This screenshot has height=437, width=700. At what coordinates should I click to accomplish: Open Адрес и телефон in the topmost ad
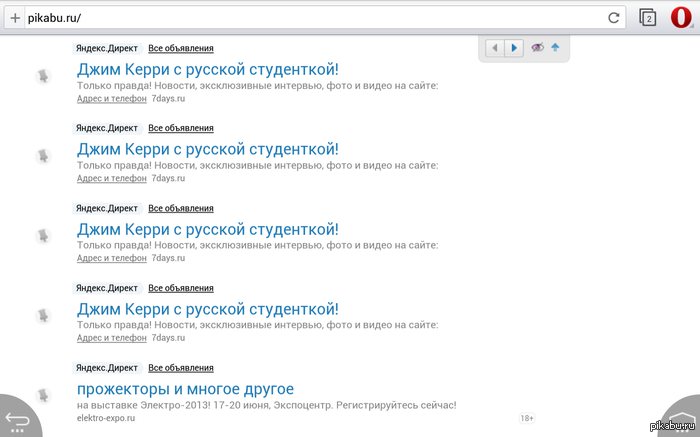pyautogui.click(x=112, y=99)
